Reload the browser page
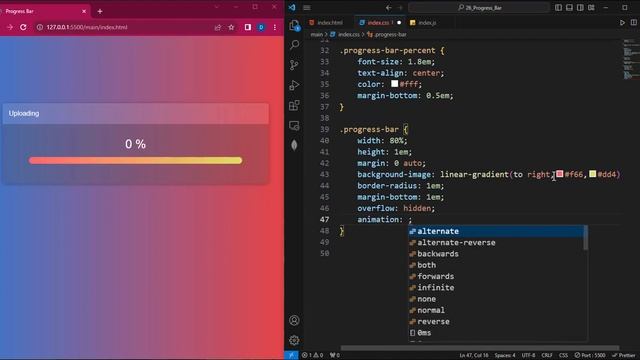 point(23,27)
